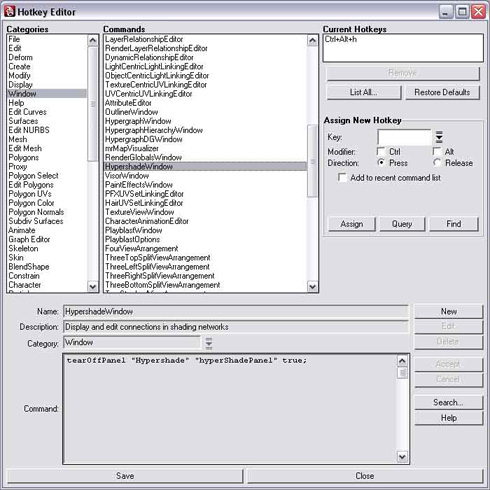Open the Category dropdown arrow
Viewport: 490px width, 490px height.
click(x=209, y=343)
